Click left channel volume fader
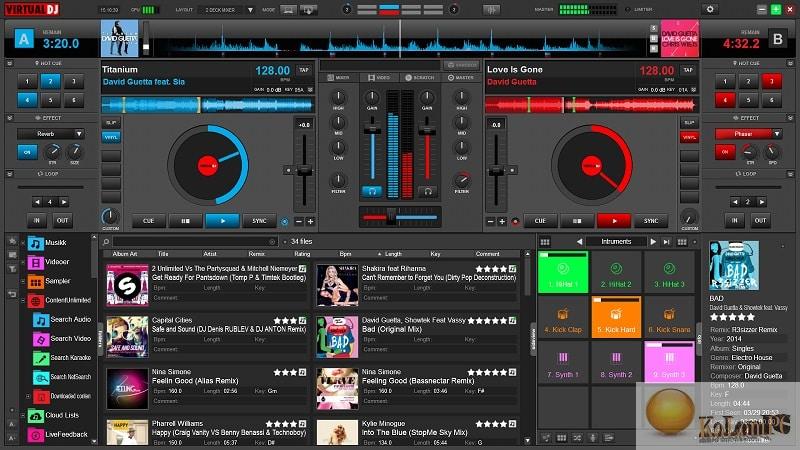 [372, 130]
